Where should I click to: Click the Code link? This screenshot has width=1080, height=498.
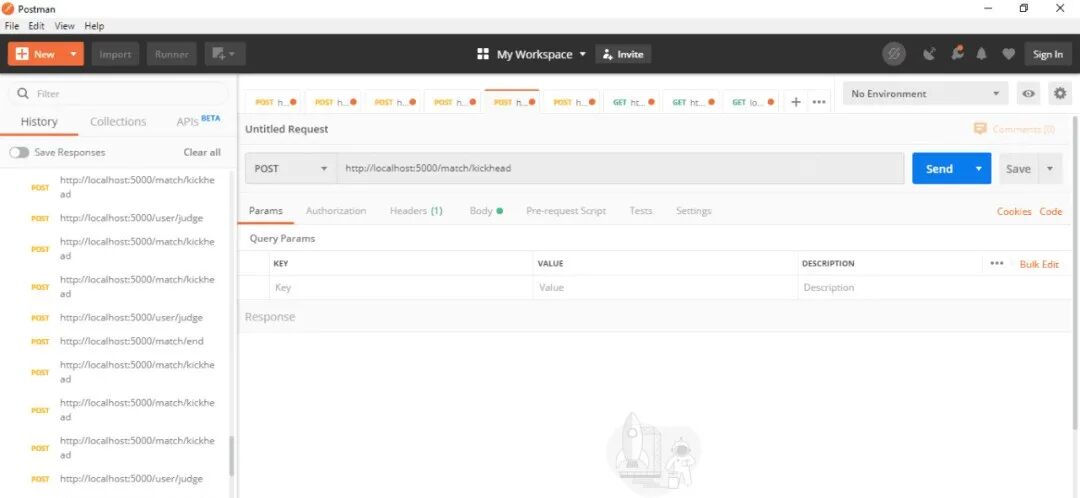(x=1050, y=211)
